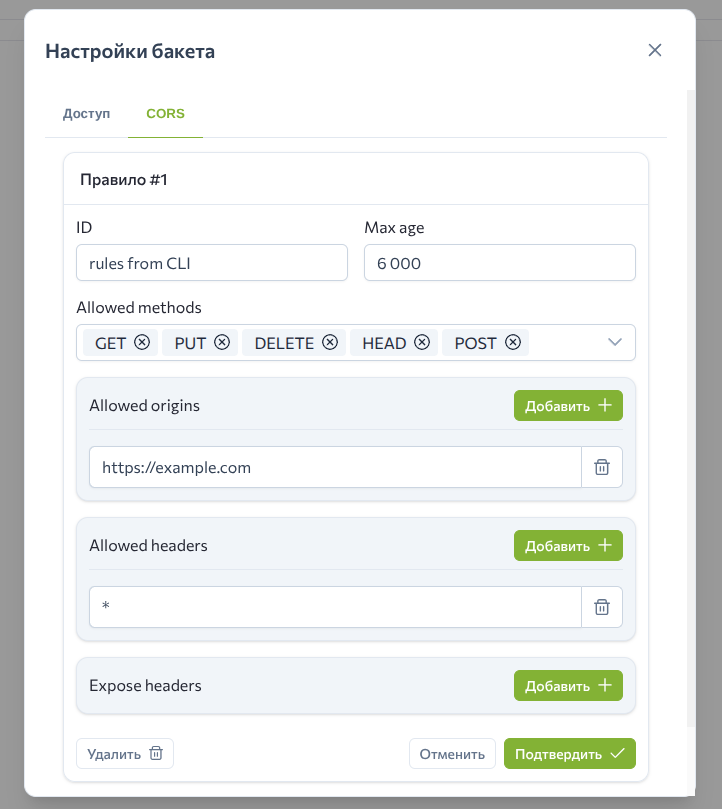Click the dialog's vertical scrollbar

[690, 400]
